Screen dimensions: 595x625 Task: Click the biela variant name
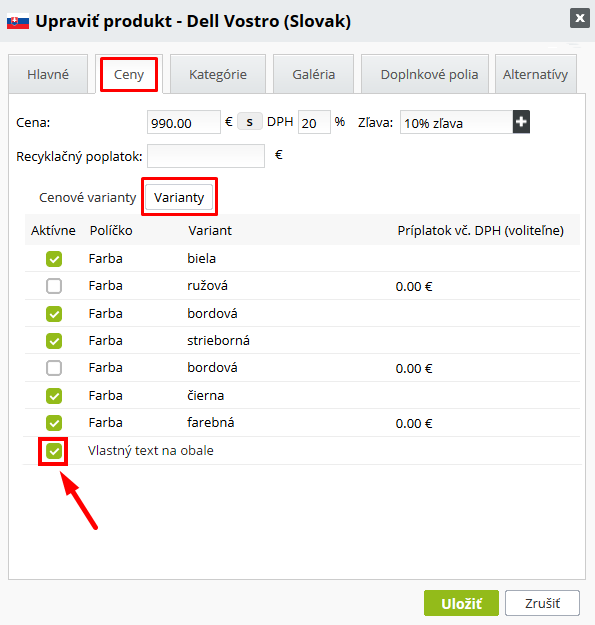click(x=201, y=258)
